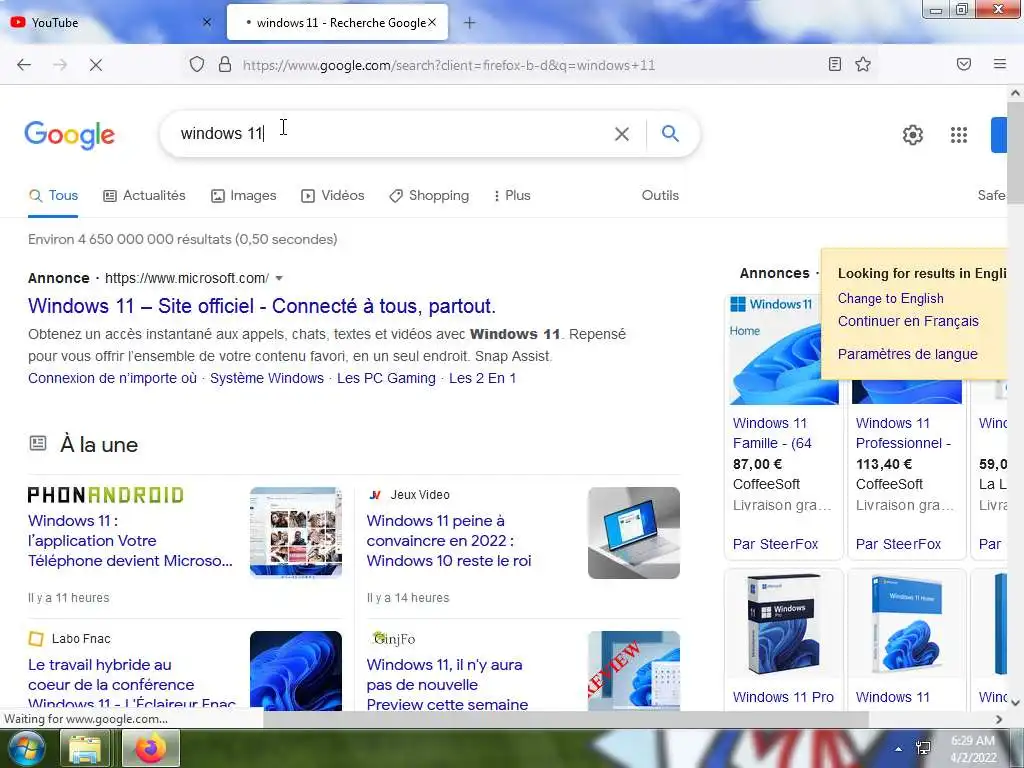Close the windows 11 Google search tab

(x=432, y=22)
